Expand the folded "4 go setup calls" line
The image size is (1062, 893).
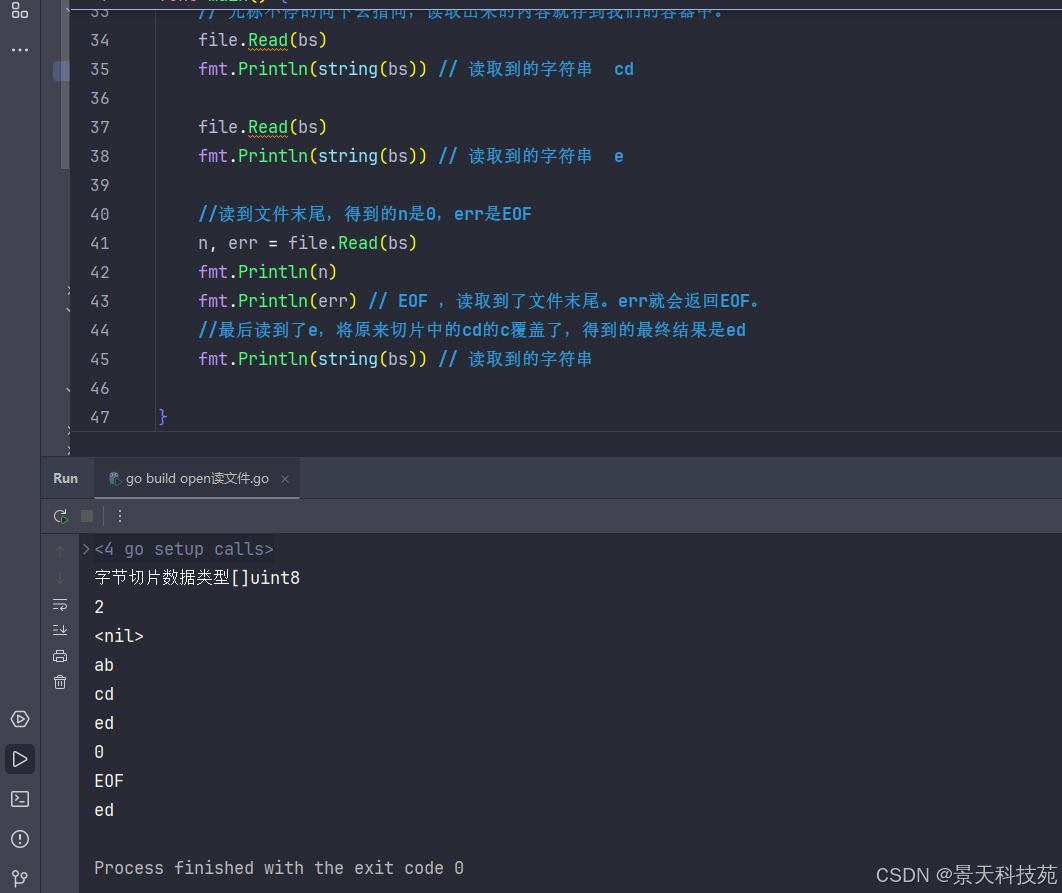[86, 549]
